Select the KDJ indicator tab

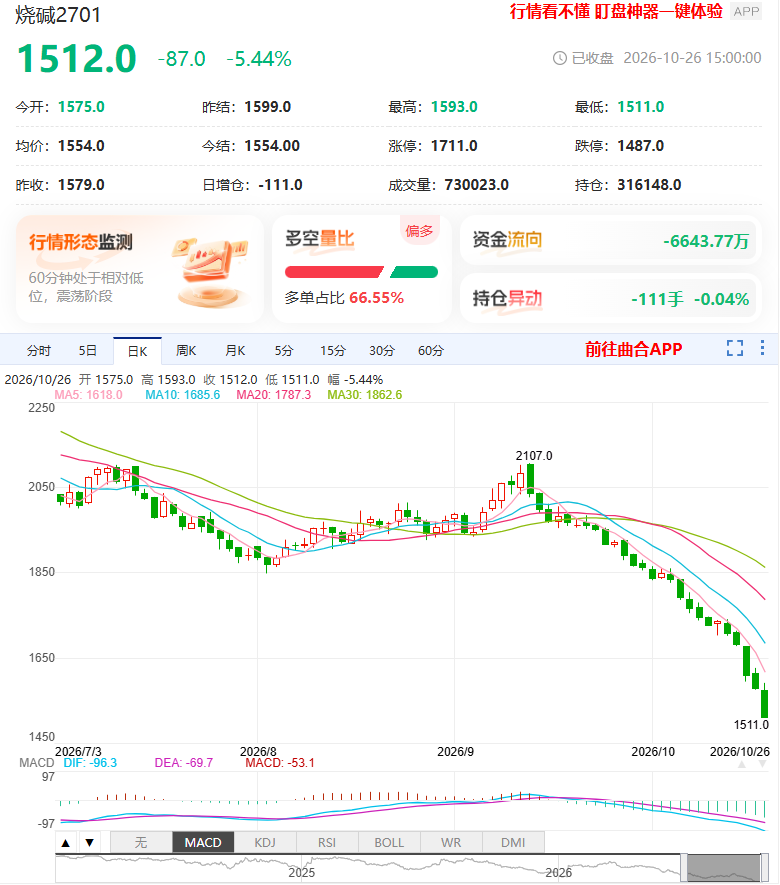[x=265, y=843]
